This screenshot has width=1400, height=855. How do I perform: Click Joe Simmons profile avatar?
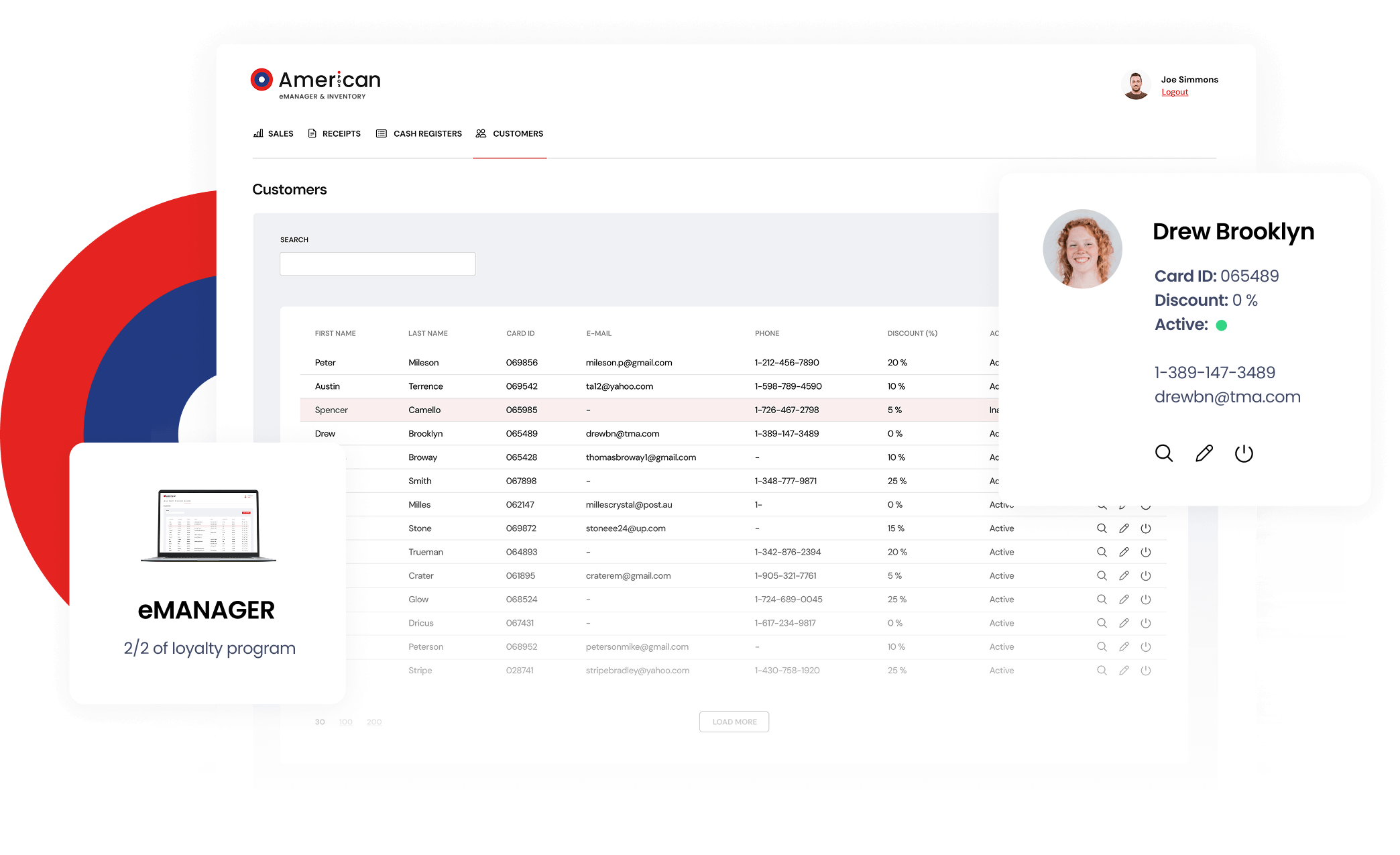tap(1136, 86)
